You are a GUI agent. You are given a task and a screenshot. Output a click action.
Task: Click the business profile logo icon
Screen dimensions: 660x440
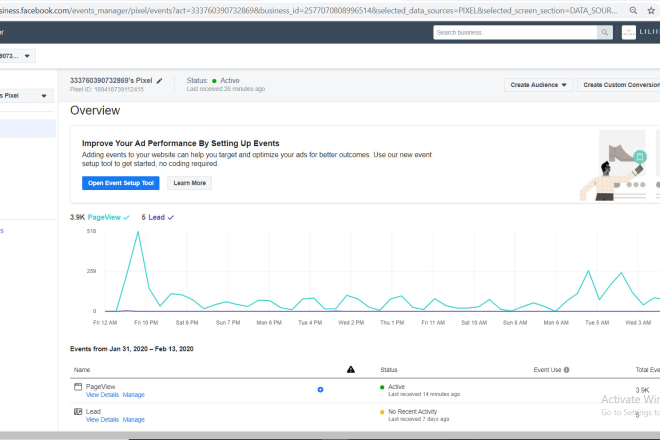[x=629, y=32]
